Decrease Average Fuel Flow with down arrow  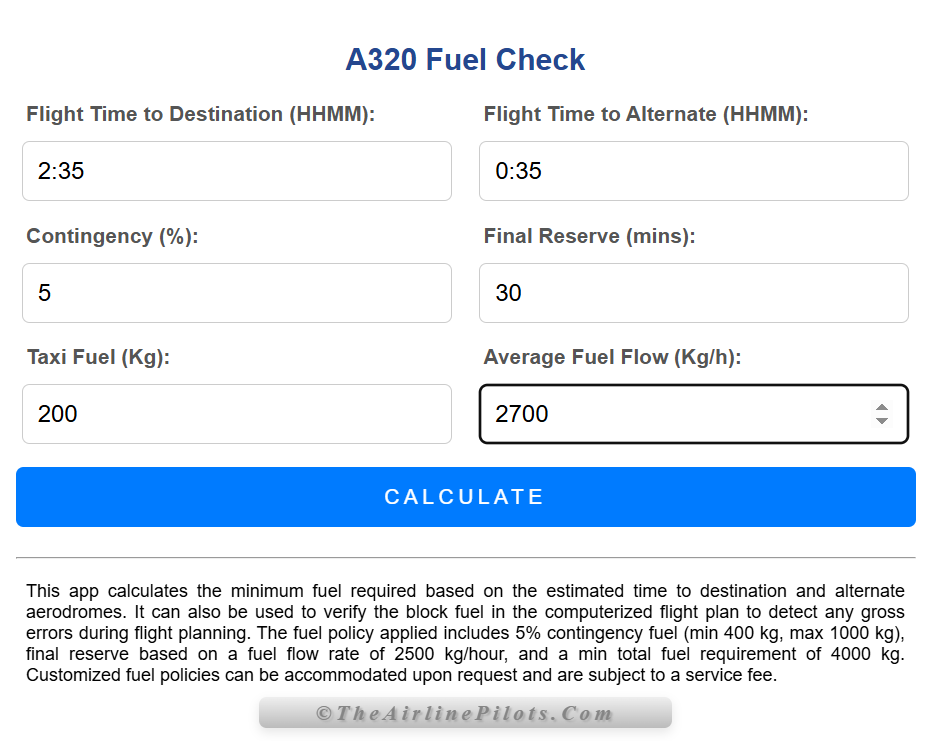[881, 421]
